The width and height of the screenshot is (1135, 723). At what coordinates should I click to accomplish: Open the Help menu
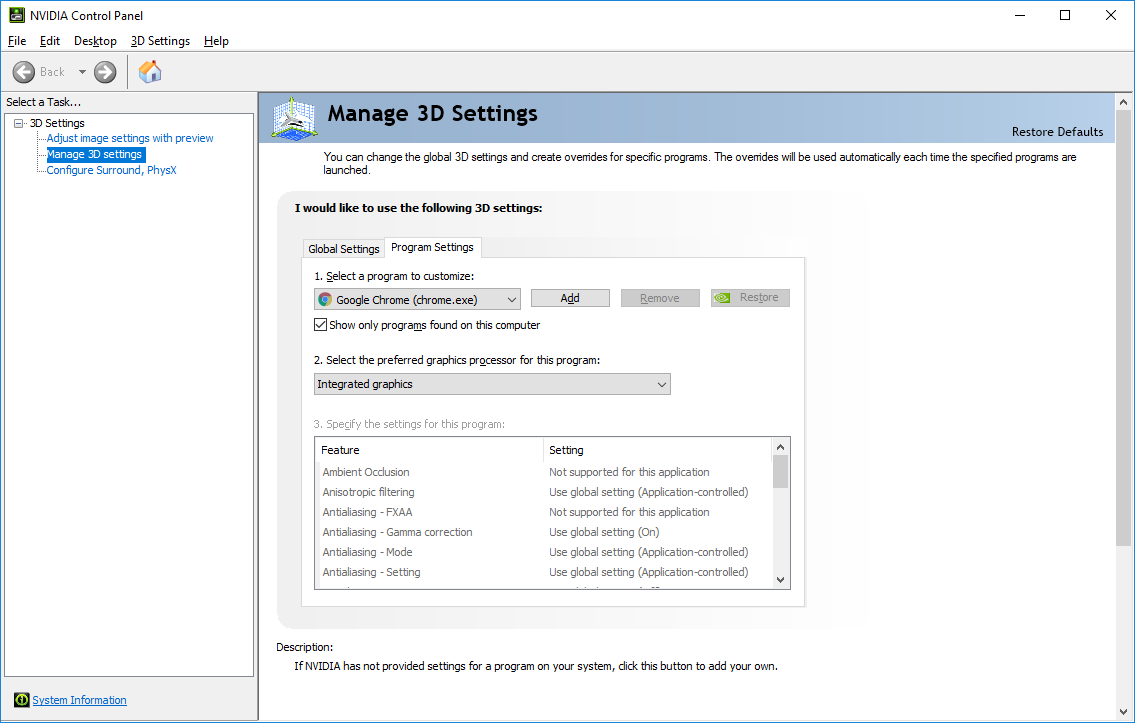coord(216,41)
